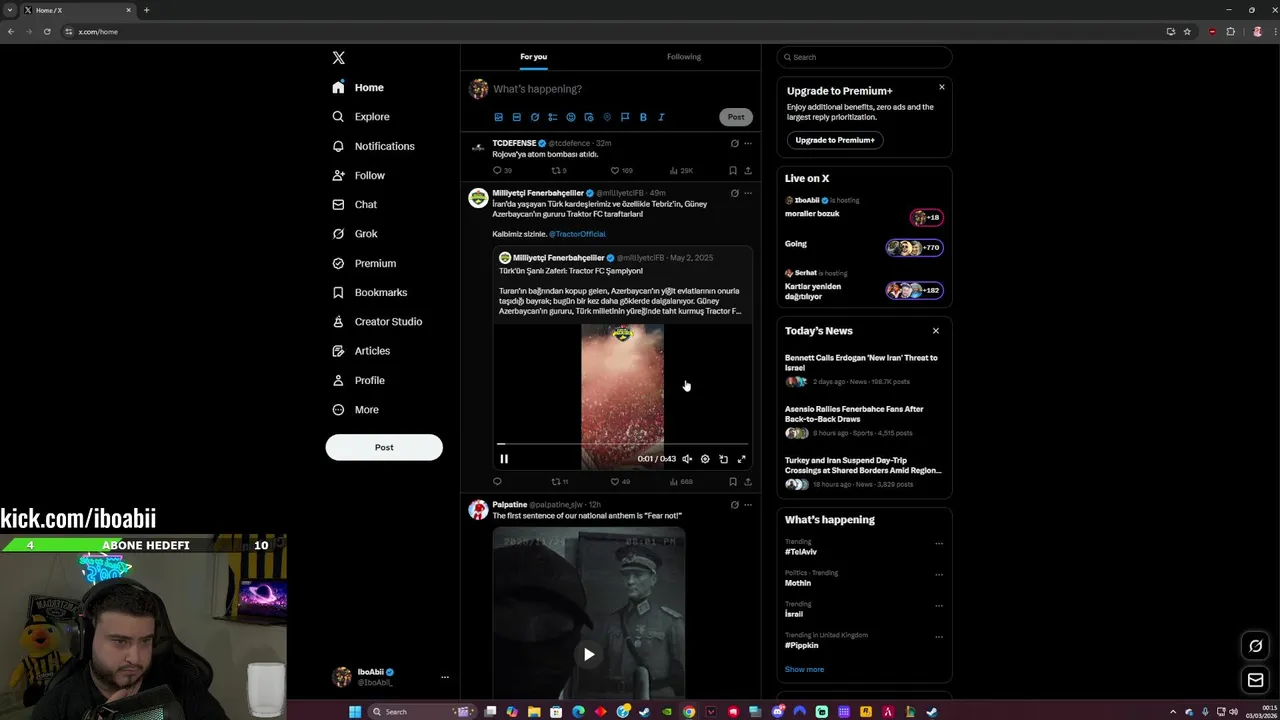The height and width of the screenshot is (720, 1280).
Task: Open the Explore page in sidebar
Action: (x=361, y=117)
